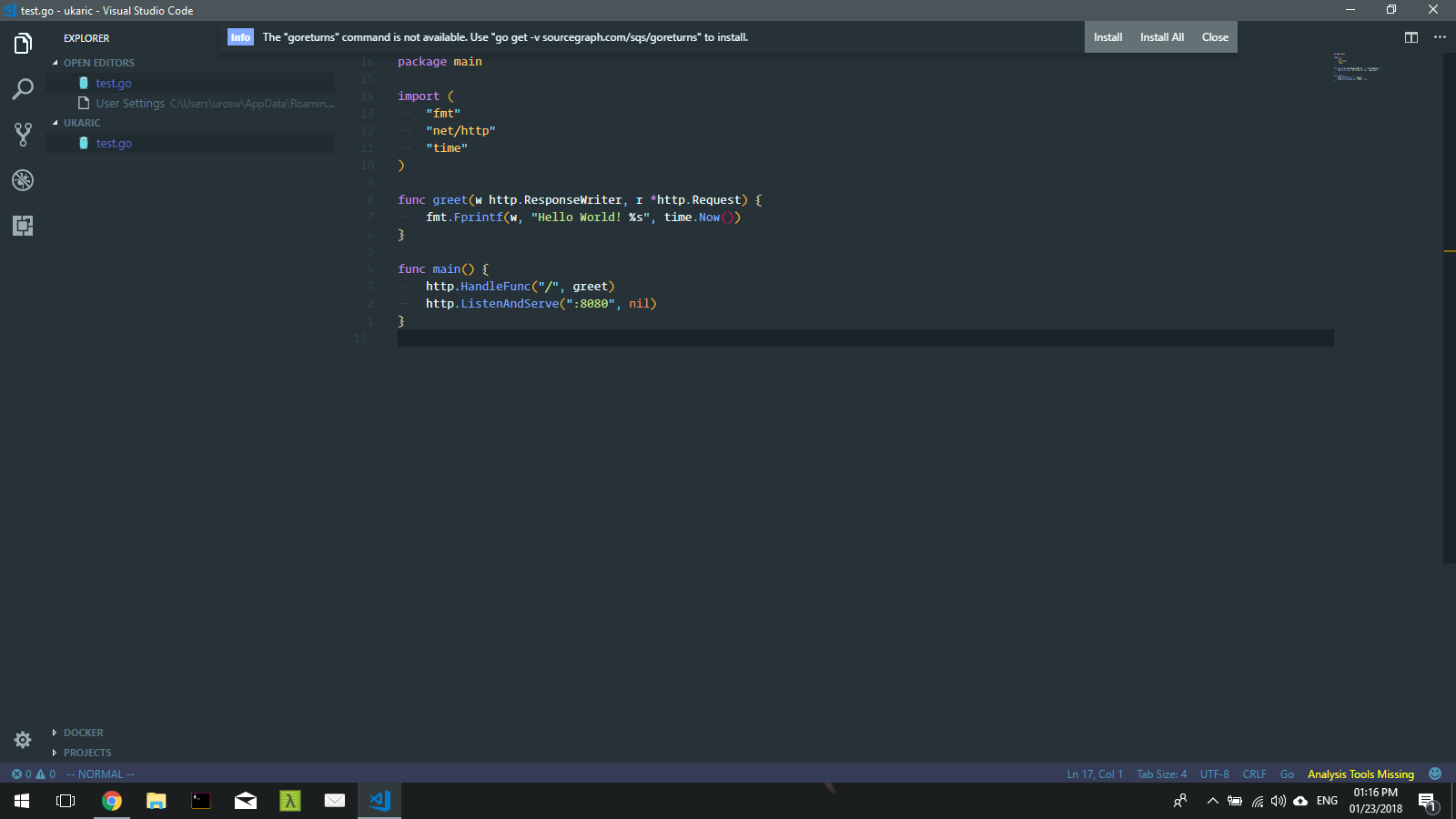Send feedback via the smiley status bar icon
The image size is (1456, 819).
(x=1435, y=773)
